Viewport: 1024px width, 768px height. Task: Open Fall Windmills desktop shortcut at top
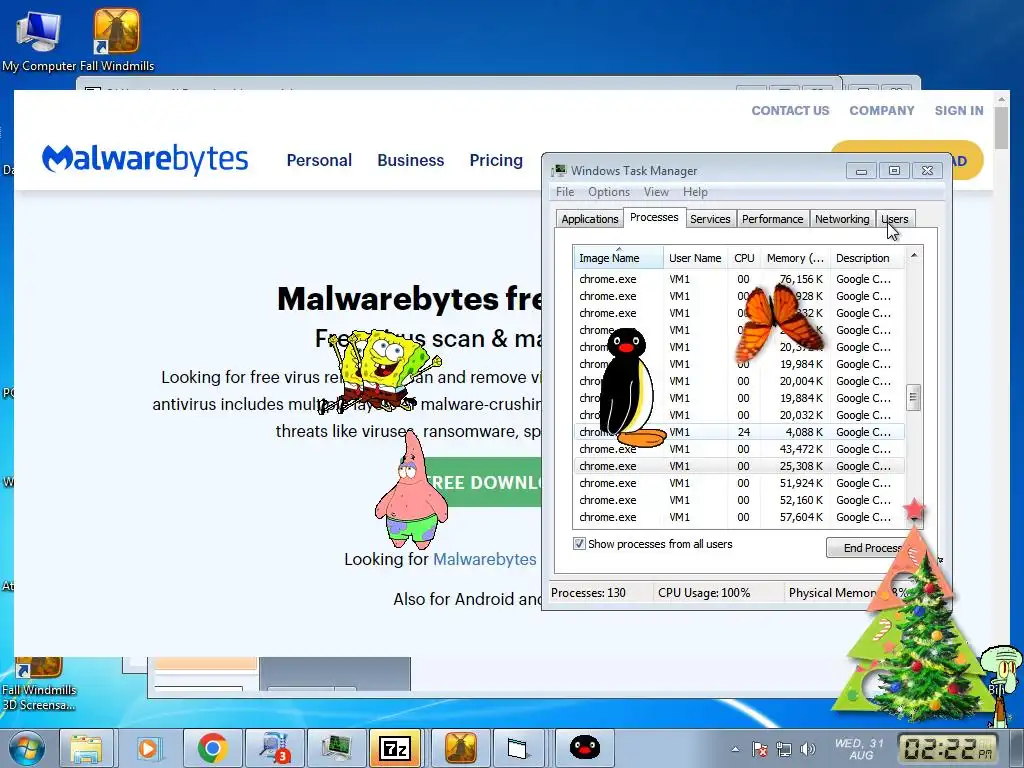(117, 39)
